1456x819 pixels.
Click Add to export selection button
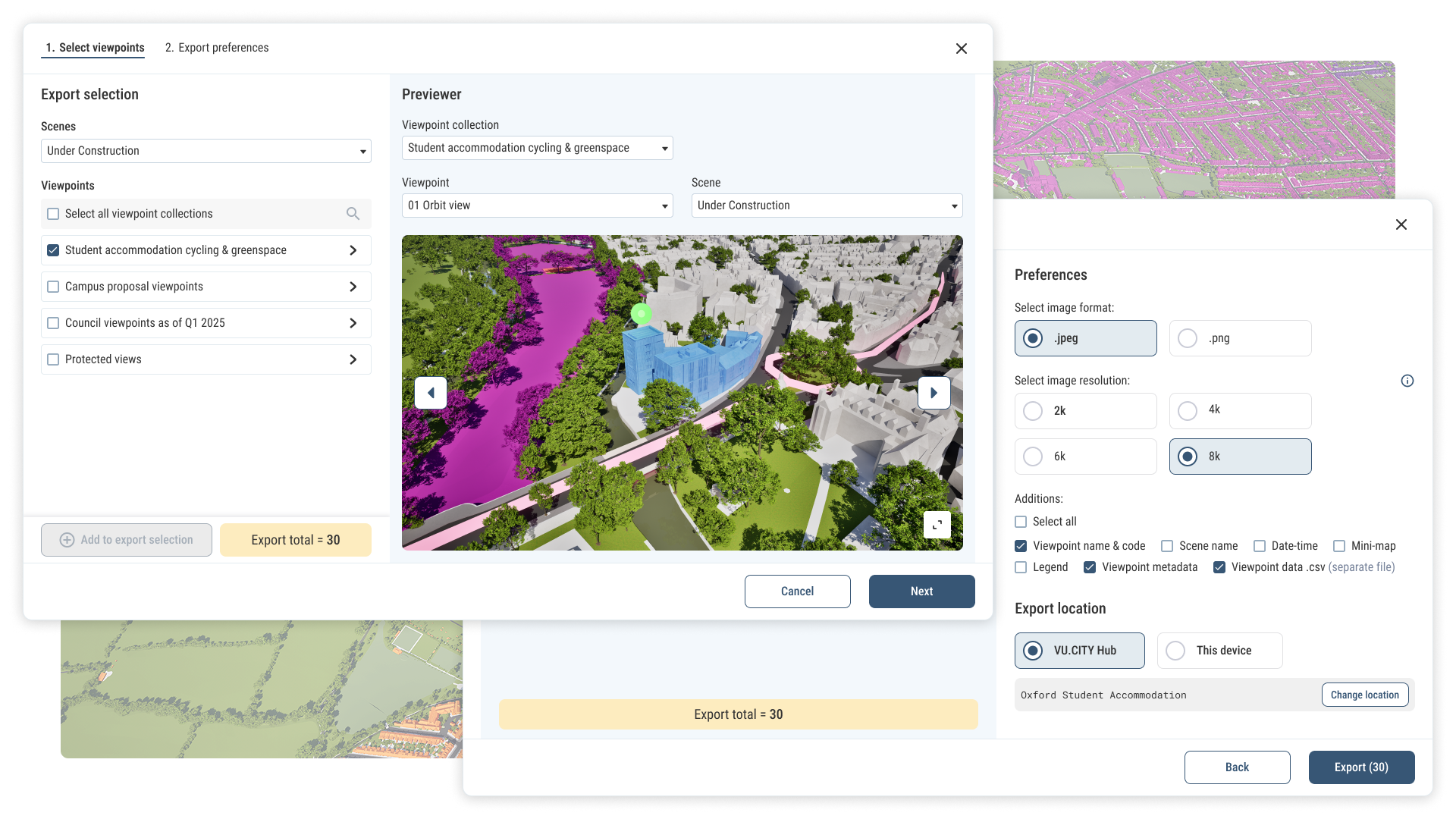click(127, 540)
